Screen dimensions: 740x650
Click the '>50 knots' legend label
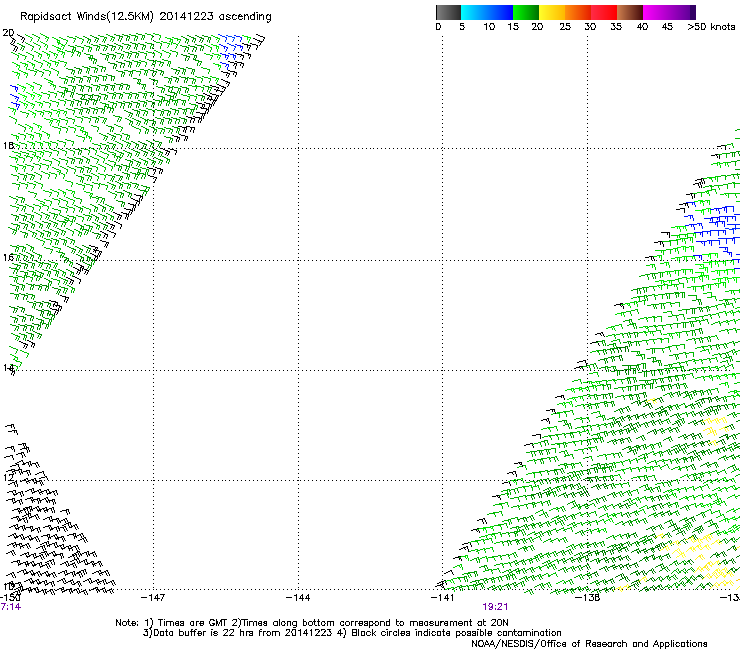pos(711,27)
